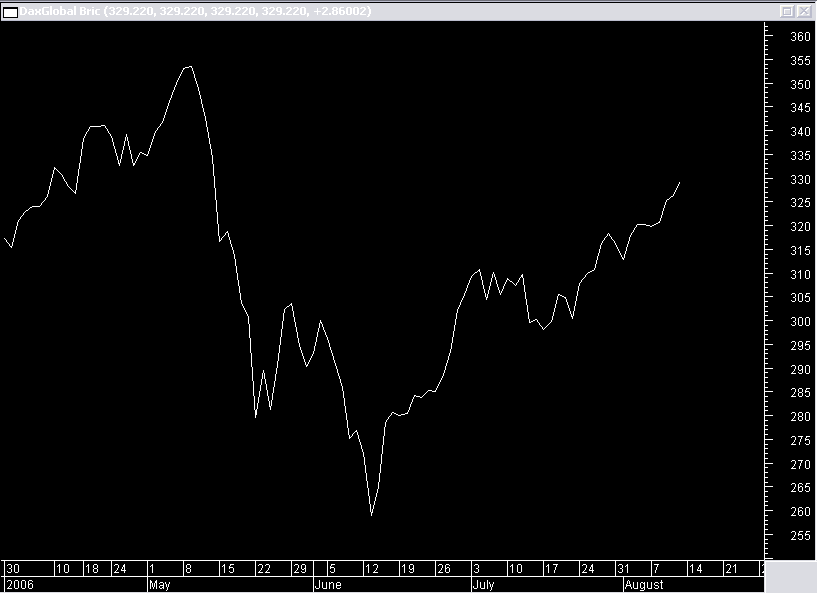Click the final data point of price line

(x=679, y=182)
